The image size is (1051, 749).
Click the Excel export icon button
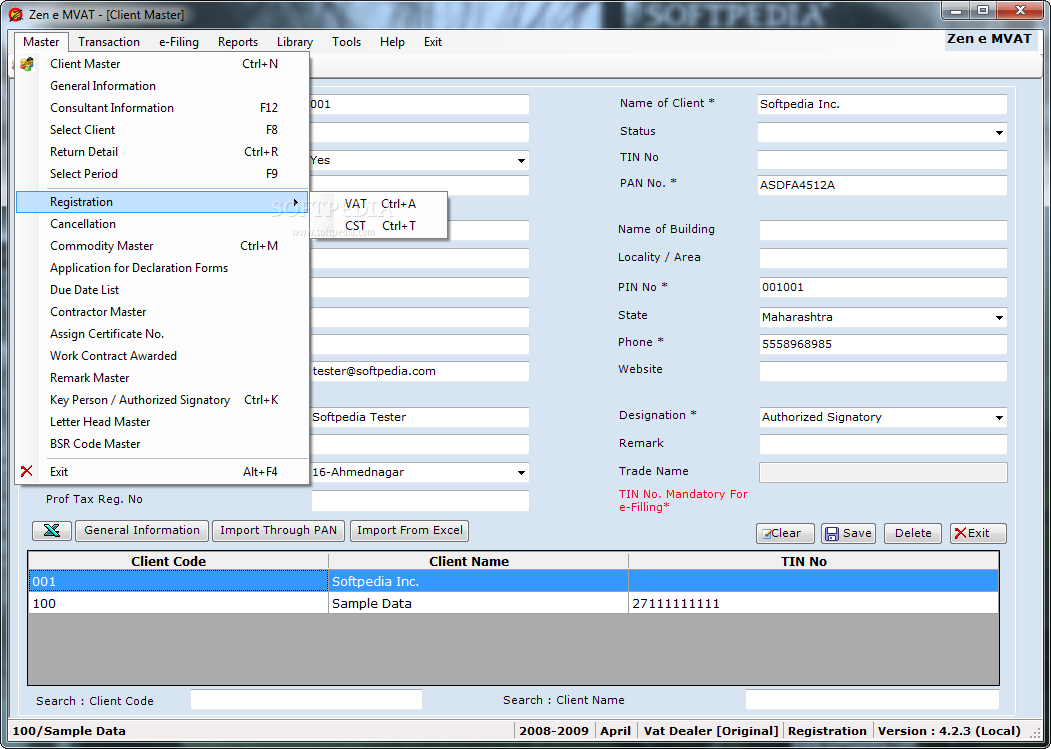(52, 530)
